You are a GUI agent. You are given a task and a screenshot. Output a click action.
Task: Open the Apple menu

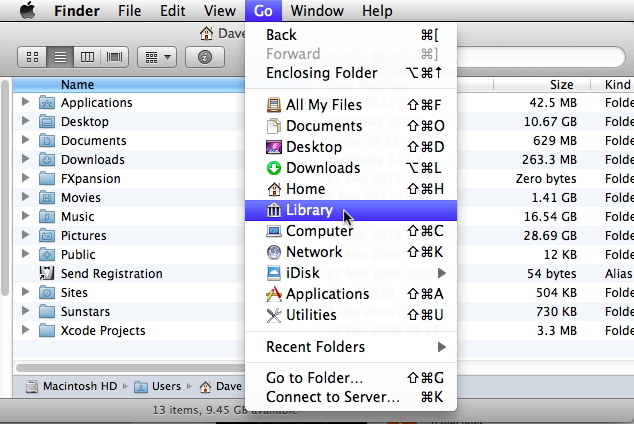coord(26,11)
